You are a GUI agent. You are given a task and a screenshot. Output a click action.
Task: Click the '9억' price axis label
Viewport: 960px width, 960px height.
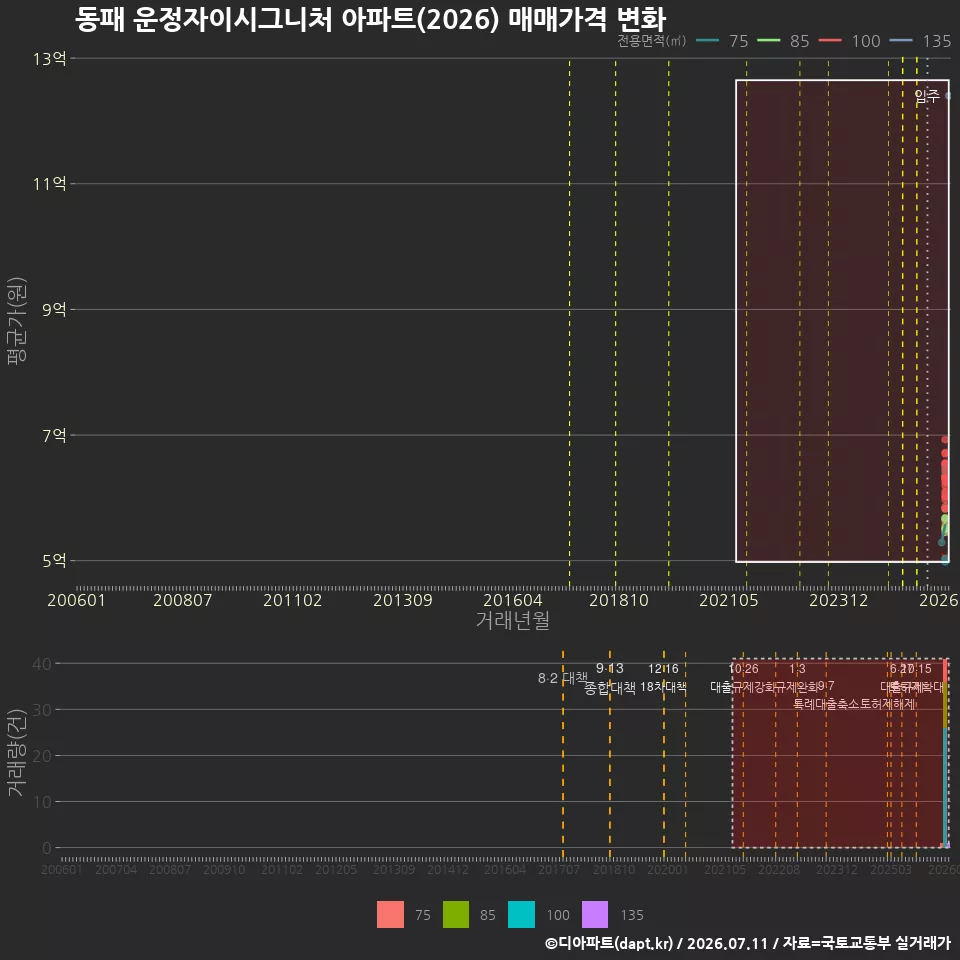click(x=54, y=309)
